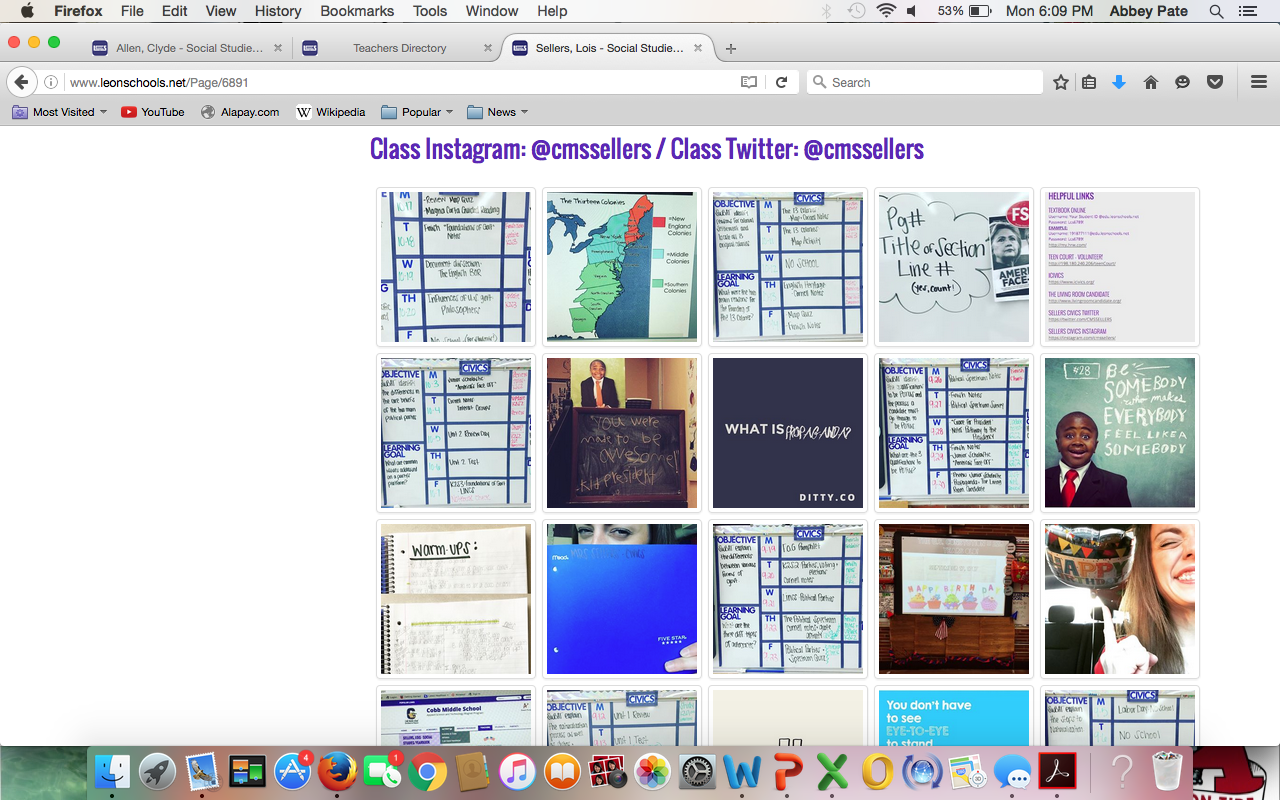Viewport: 1280px width, 800px height.
Task: Open Wi-Fi status menu
Action: pos(886,11)
